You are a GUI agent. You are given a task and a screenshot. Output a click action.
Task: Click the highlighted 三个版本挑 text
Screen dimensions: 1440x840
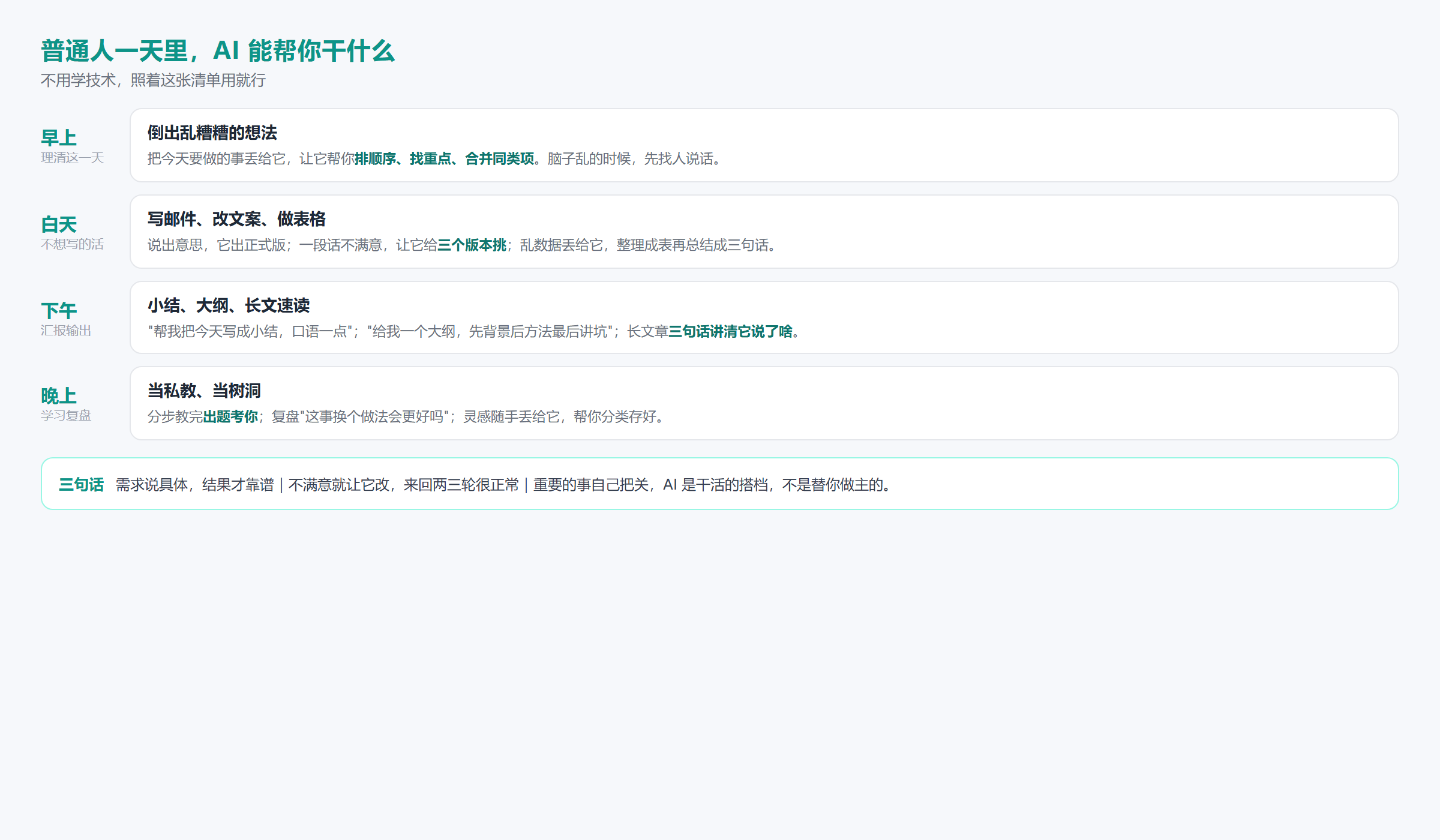pyautogui.click(x=472, y=245)
